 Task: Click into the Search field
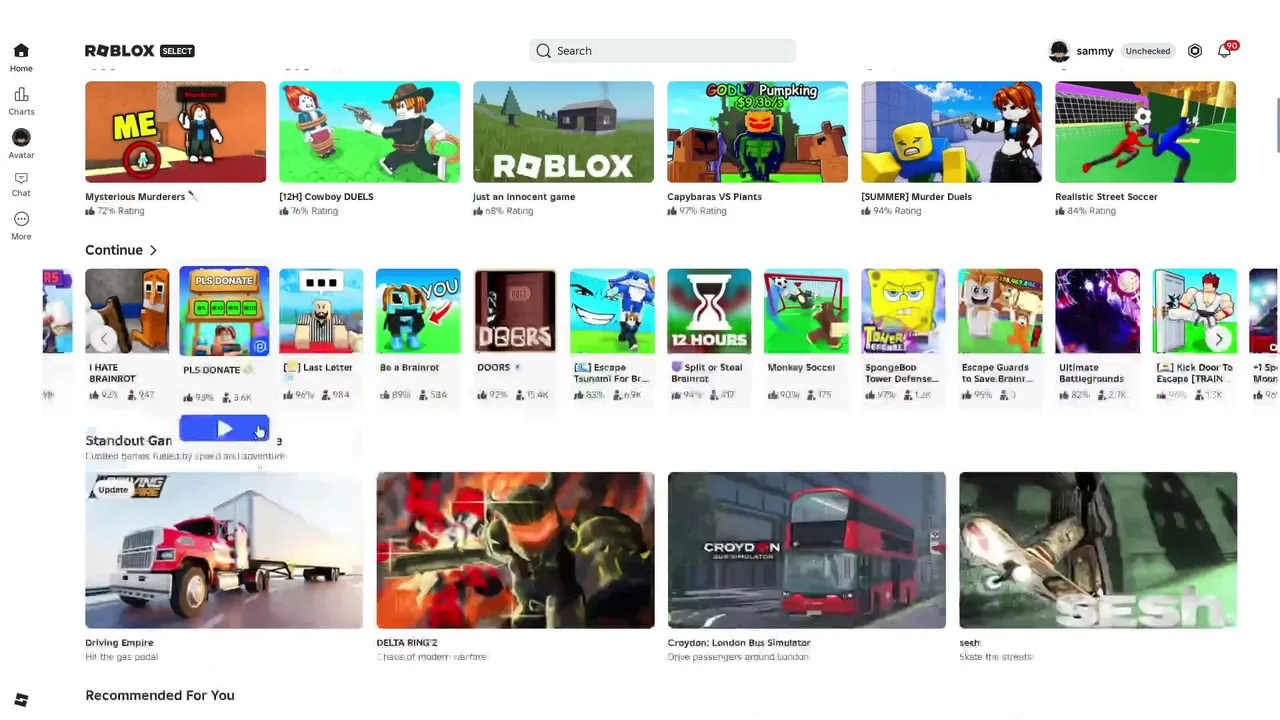click(662, 51)
